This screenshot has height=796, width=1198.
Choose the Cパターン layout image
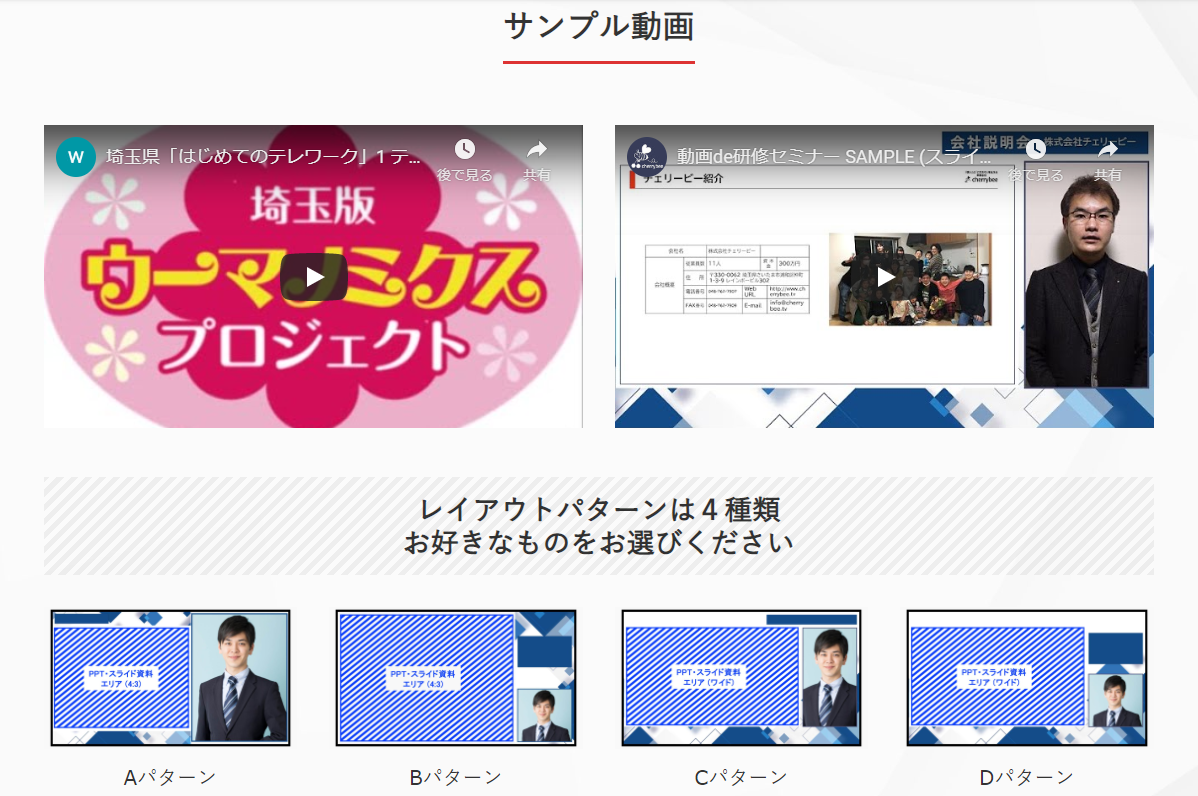(741, 678)
